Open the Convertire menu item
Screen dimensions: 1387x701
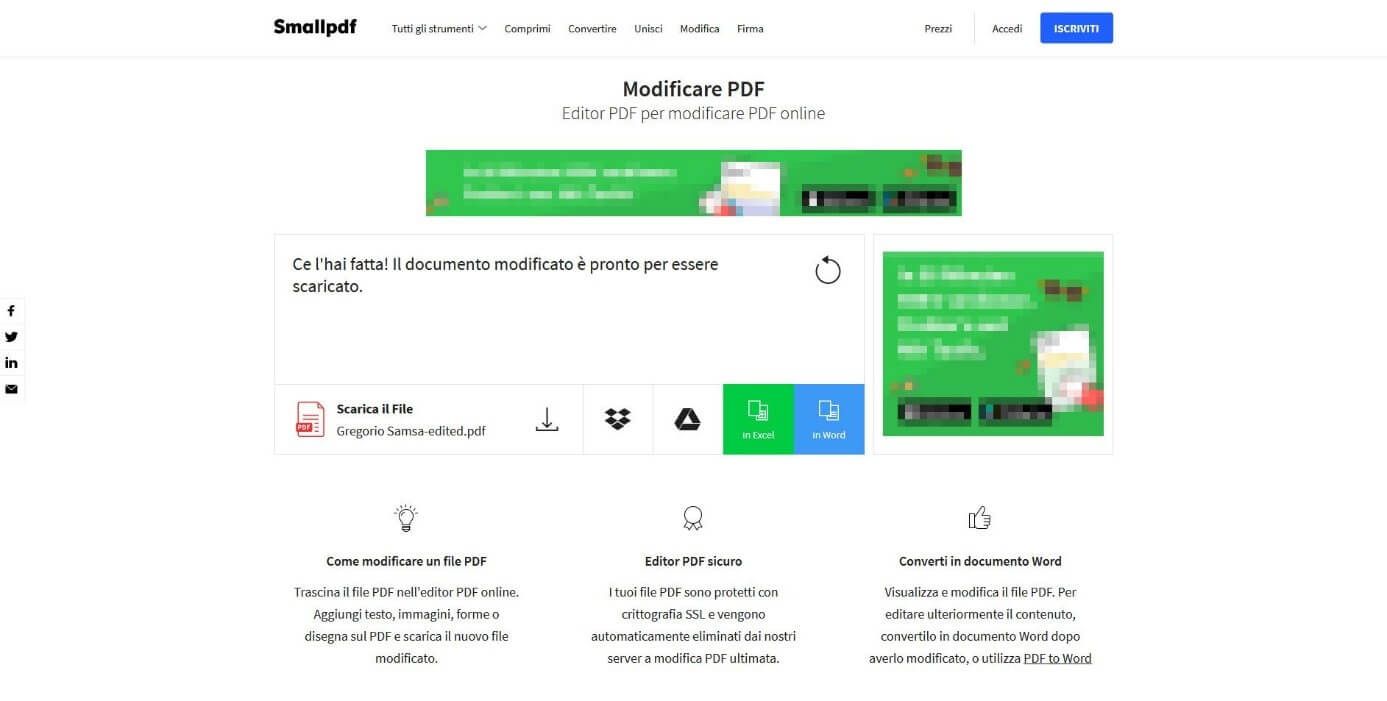click(x=592, y=29)
